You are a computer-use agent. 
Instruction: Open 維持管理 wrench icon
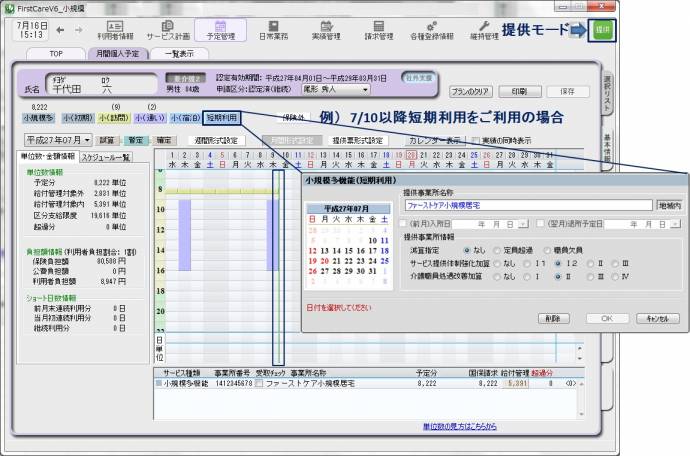click(x=484, y=31)
